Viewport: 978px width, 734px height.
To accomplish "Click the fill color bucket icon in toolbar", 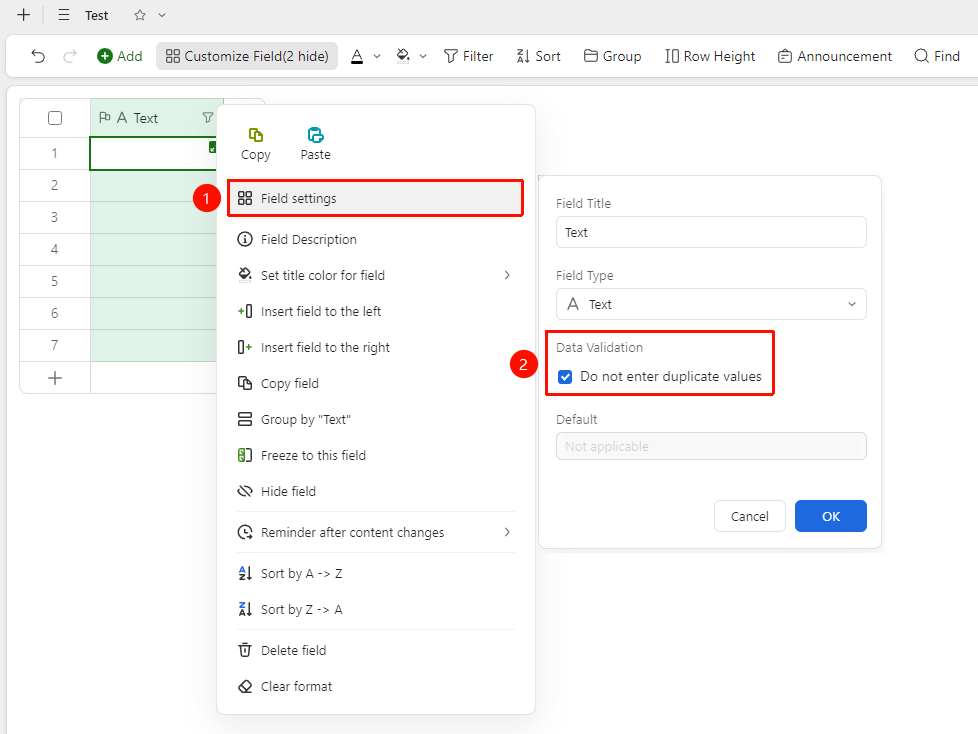I will pyautogui.click(x=403, y=56).
